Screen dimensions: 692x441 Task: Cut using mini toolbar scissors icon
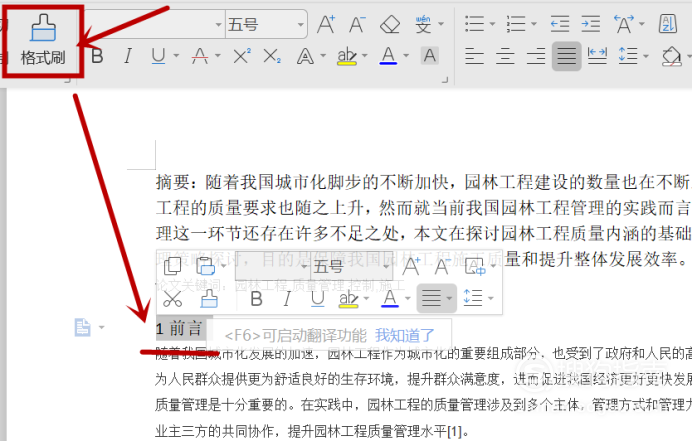(x=173, y=299)
